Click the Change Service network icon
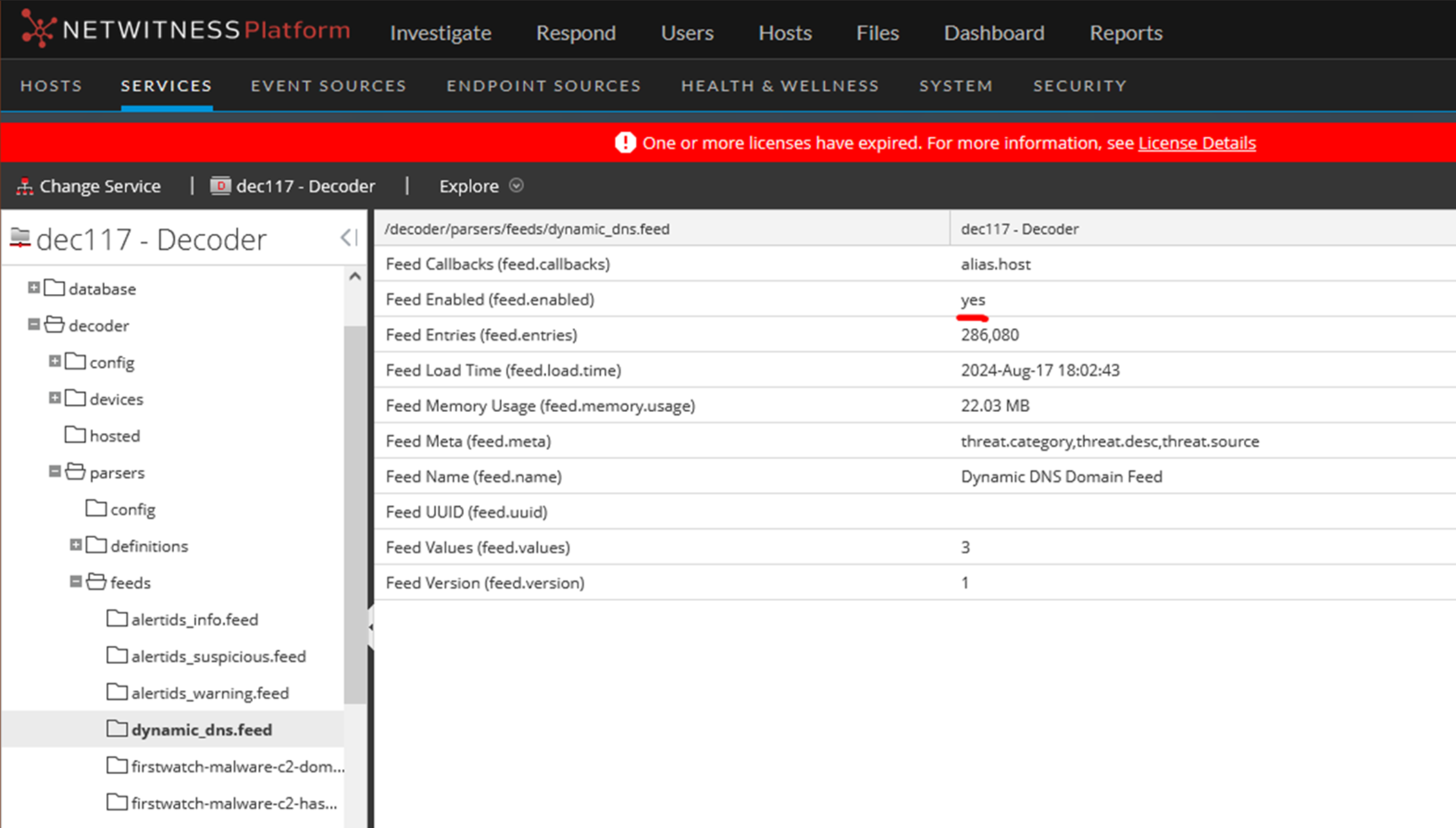 (24, 187)
